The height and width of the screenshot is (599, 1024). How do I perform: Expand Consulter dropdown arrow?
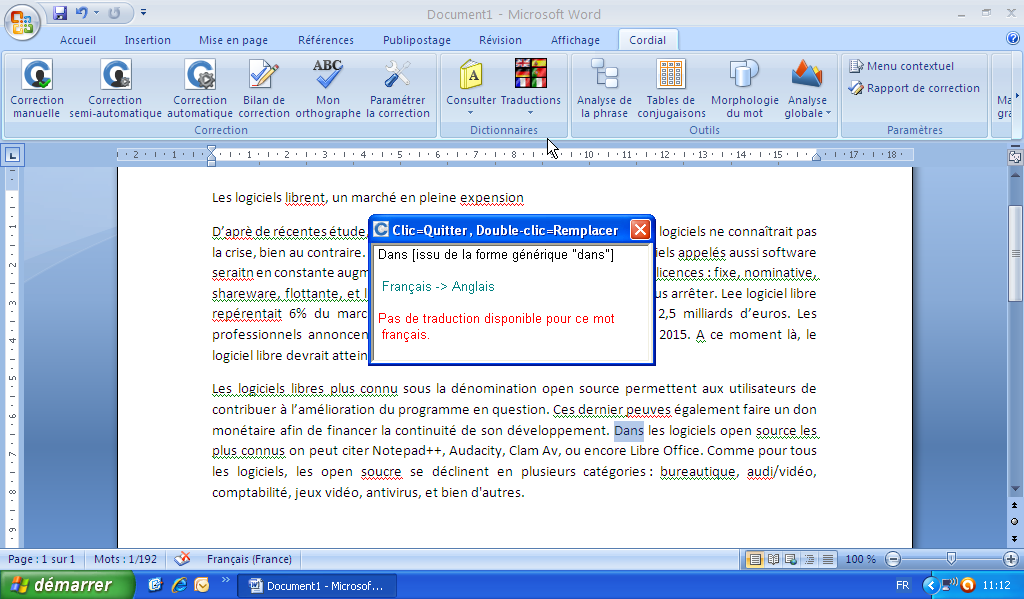(470, 113)
